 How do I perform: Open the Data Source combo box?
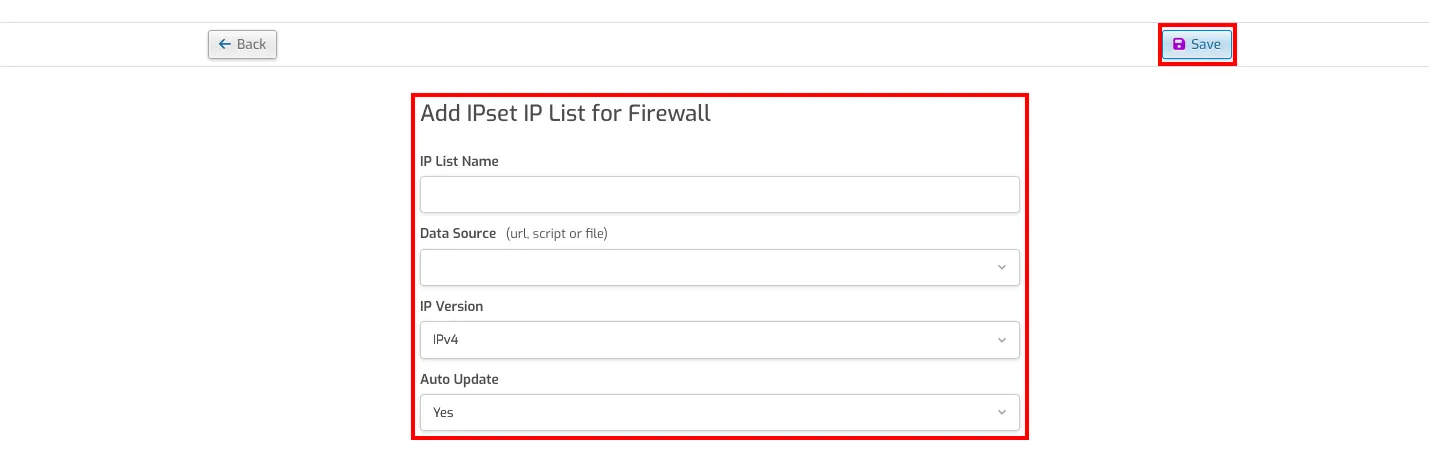[720, 267]
